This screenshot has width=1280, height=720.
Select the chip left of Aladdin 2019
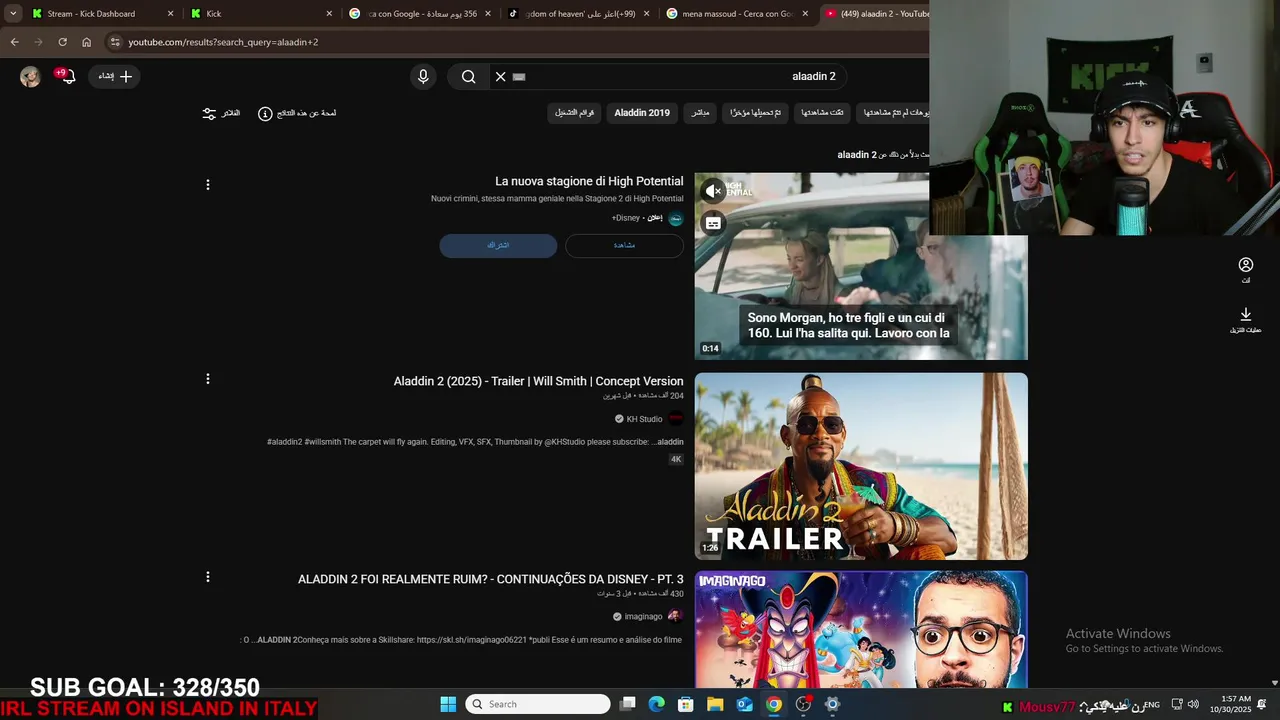575,113
